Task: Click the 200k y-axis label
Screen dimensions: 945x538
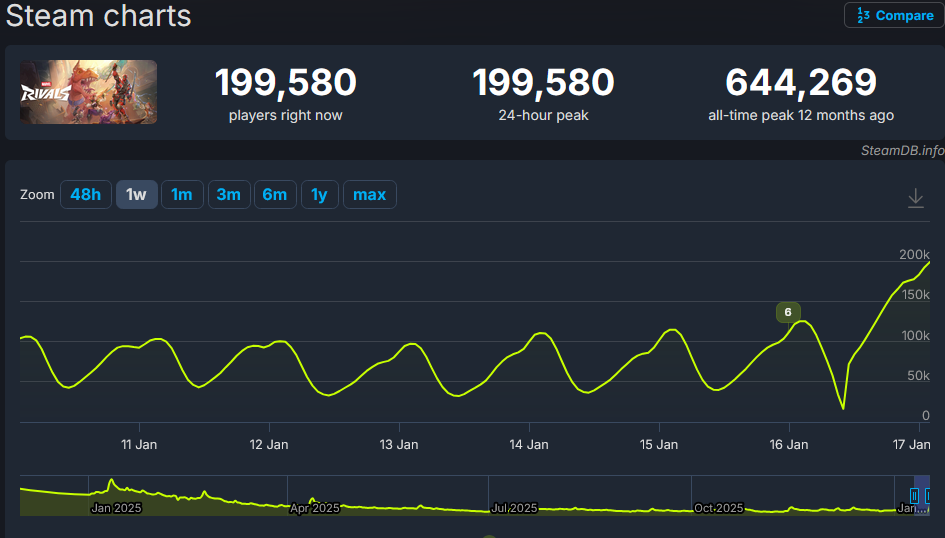Action: click(914, 254)
